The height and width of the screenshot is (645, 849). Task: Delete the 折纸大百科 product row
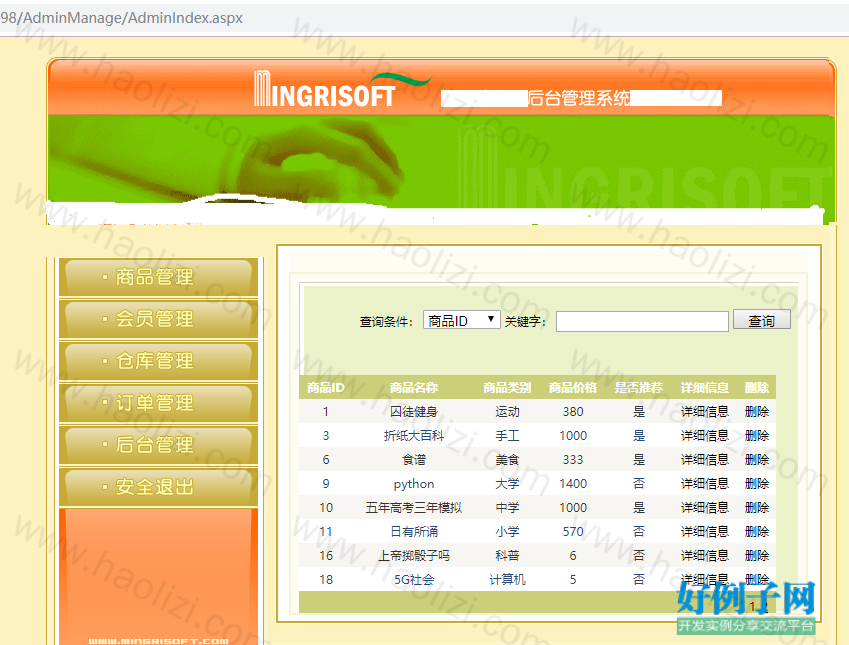(756, 435)
